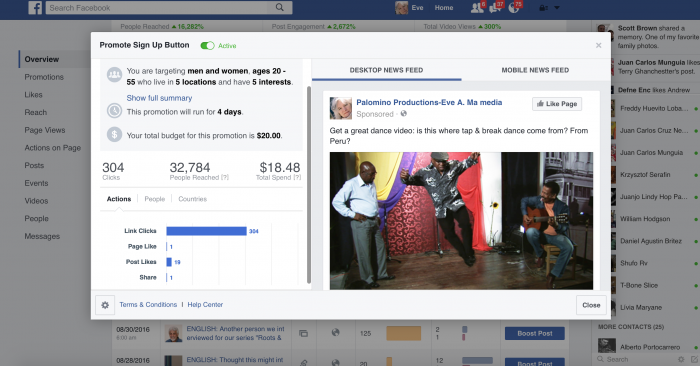Switch to Mobile News Feed tab
700x366 pixels.
click(535, 70)
